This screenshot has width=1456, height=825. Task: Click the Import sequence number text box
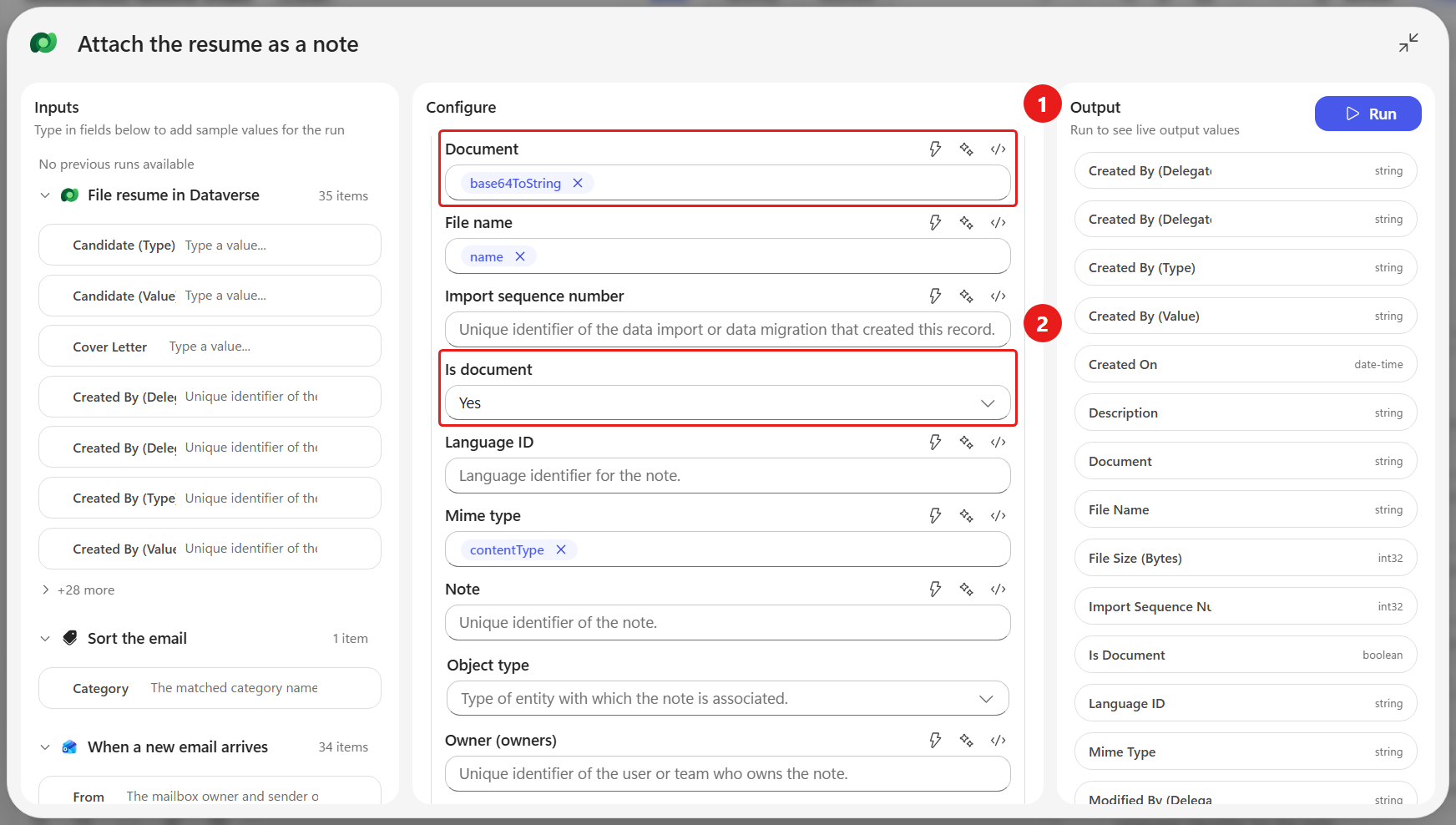727,329
